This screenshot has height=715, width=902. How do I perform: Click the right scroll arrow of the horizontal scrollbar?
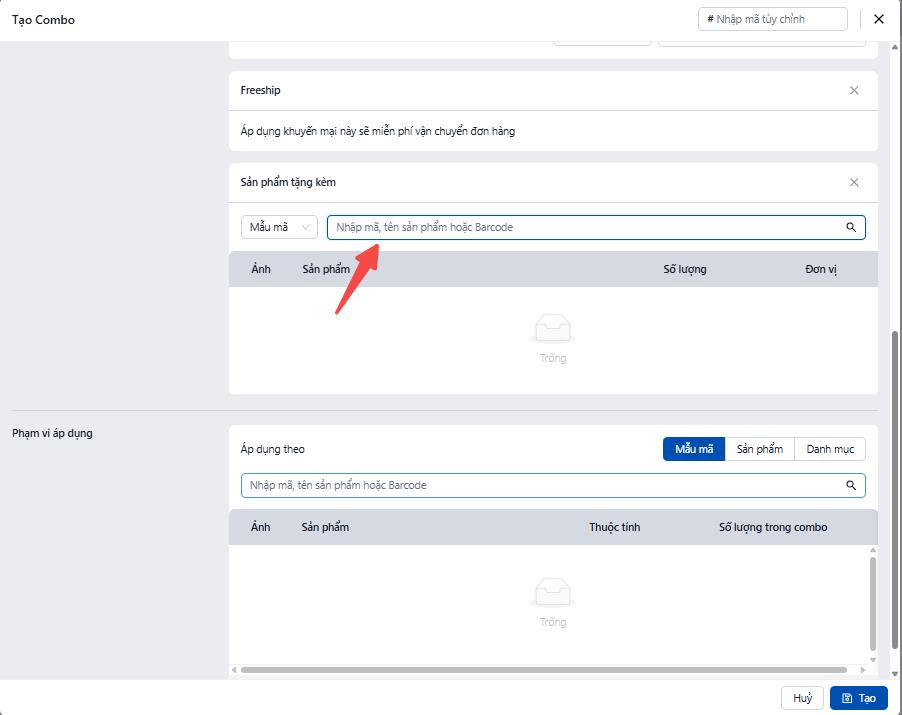tap(863, 670)
